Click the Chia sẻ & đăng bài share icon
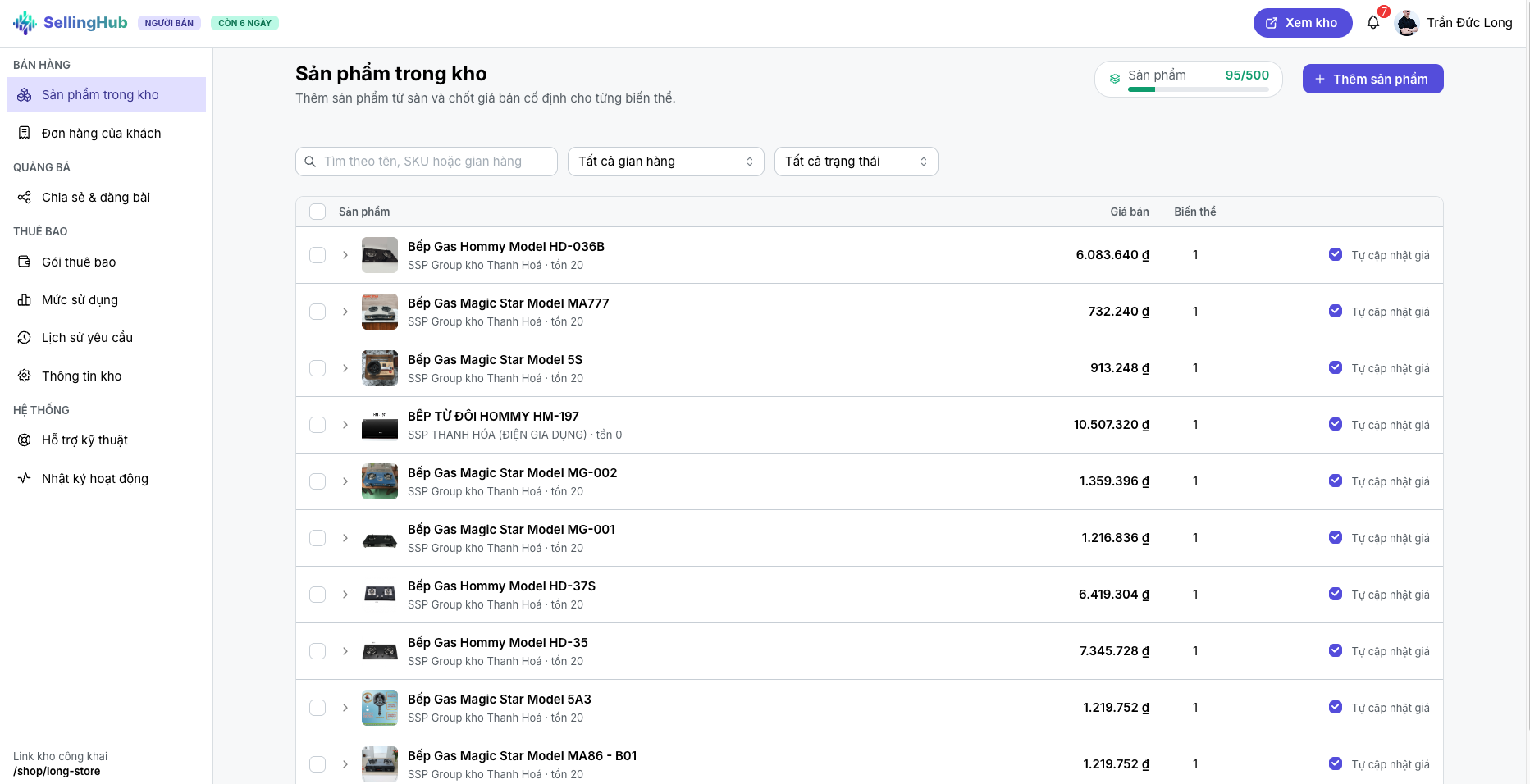 (x=25, y=198)
